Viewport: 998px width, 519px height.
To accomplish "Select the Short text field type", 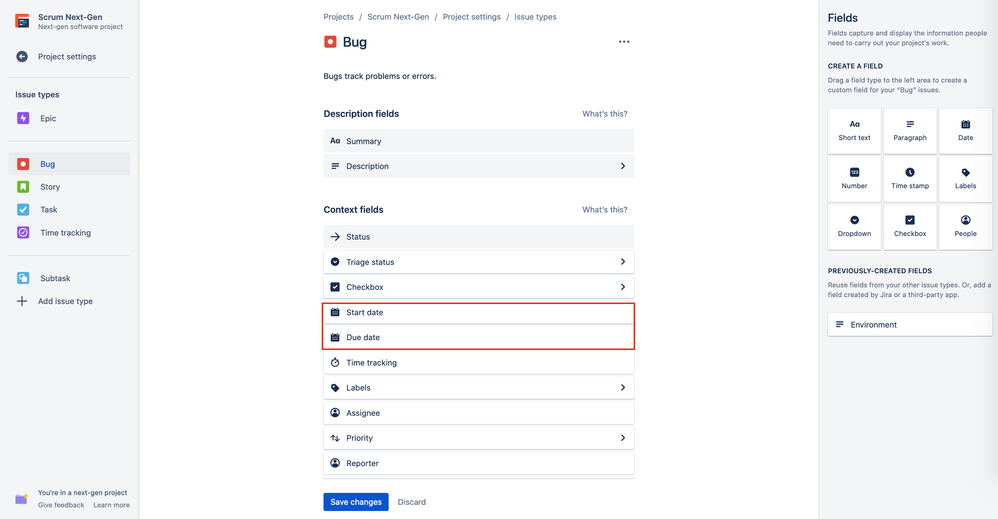I will pyautogui.click(x=854, y=131).
